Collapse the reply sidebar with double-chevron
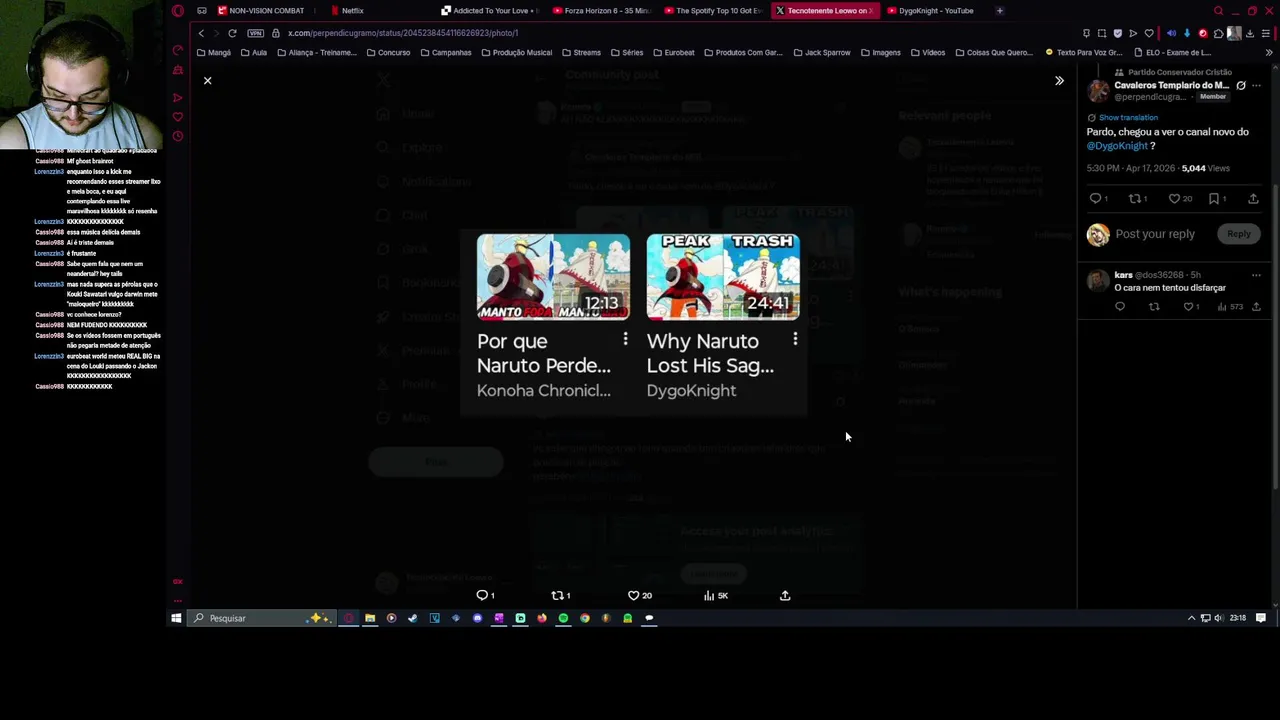Viewport: 1280px width, 720px height. coord(1059,80)
